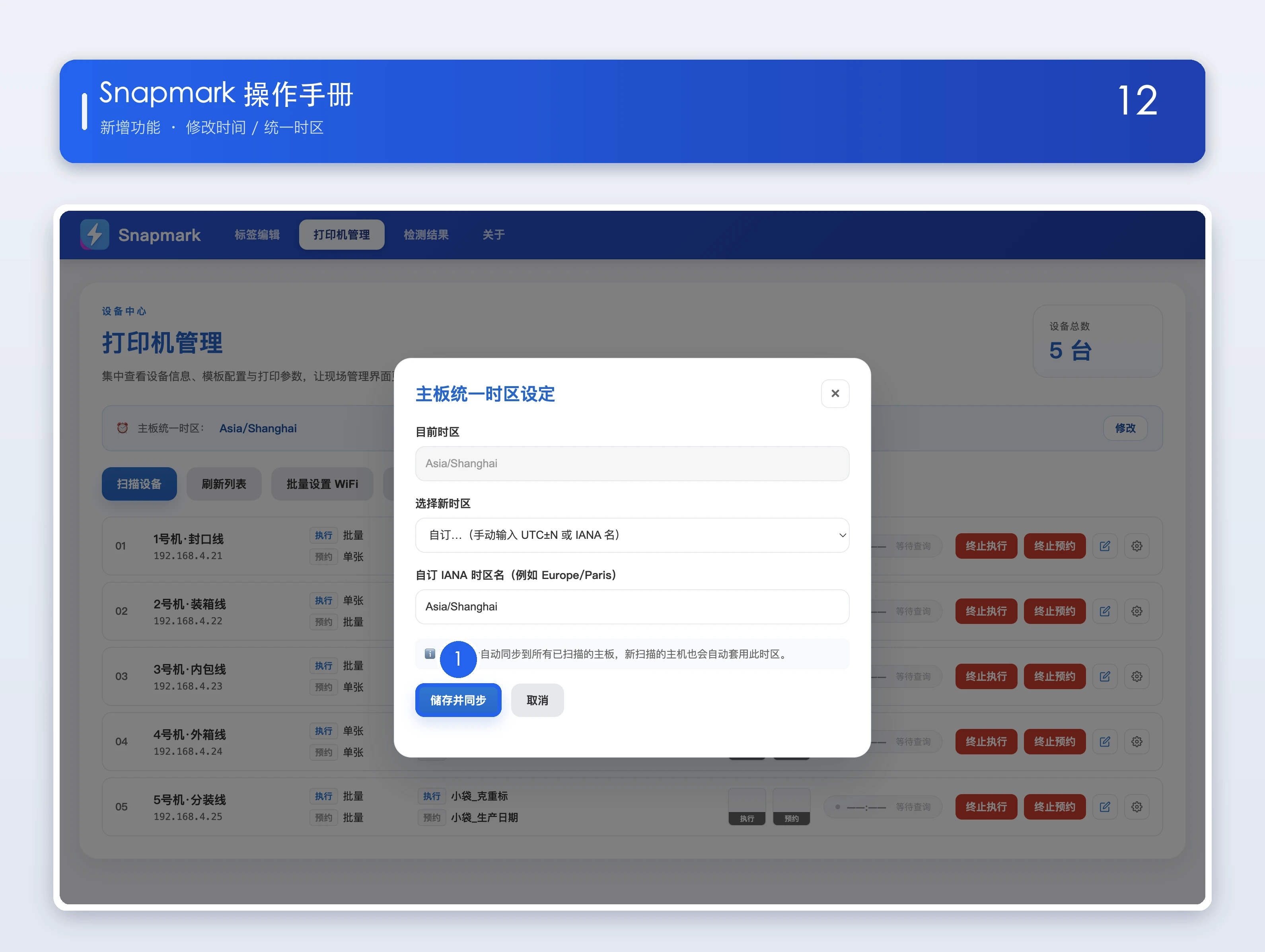Click device name 2号机·装箱线
The image size is (1265, 952).
tap(189, 604)
